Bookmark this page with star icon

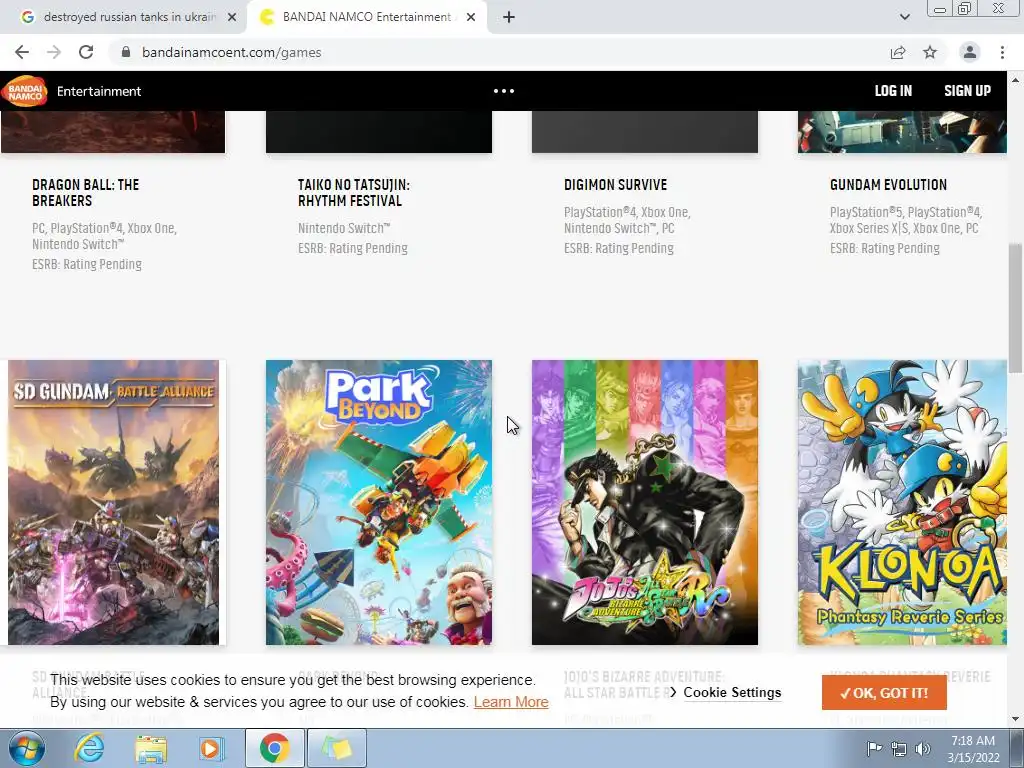[x=930, y=52]
